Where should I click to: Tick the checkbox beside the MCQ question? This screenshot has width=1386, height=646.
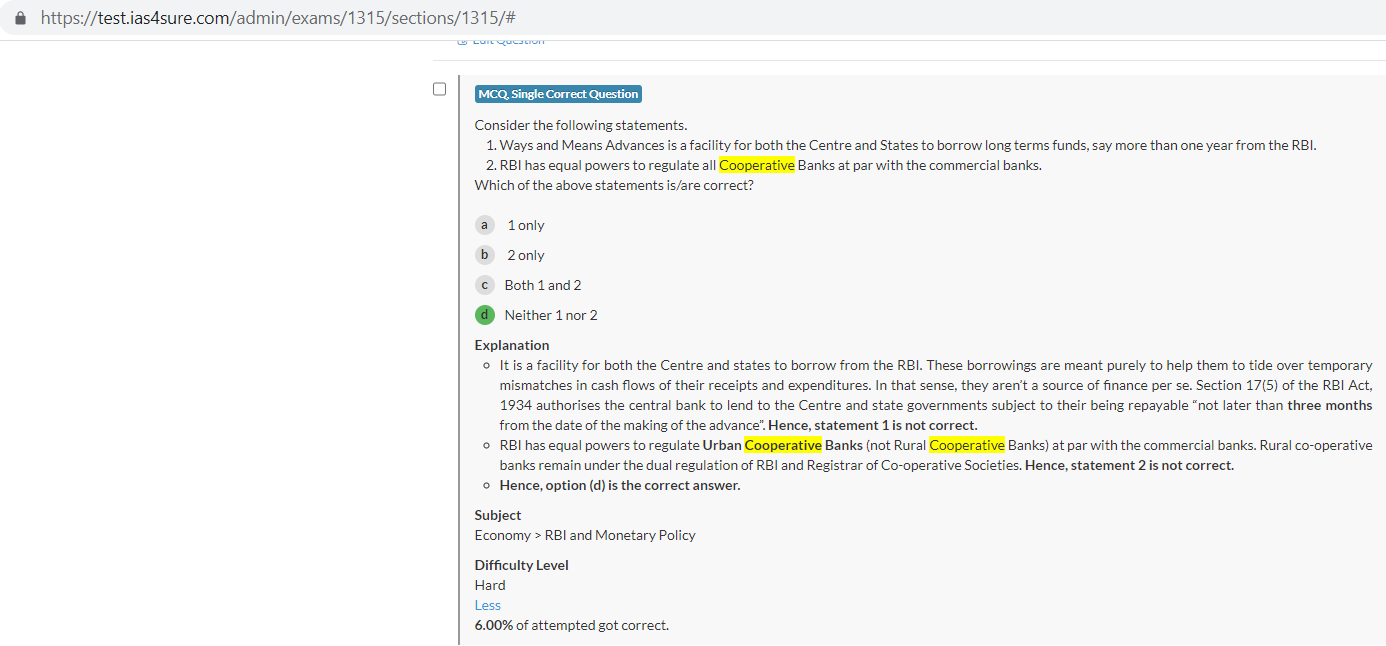point(439,89)
